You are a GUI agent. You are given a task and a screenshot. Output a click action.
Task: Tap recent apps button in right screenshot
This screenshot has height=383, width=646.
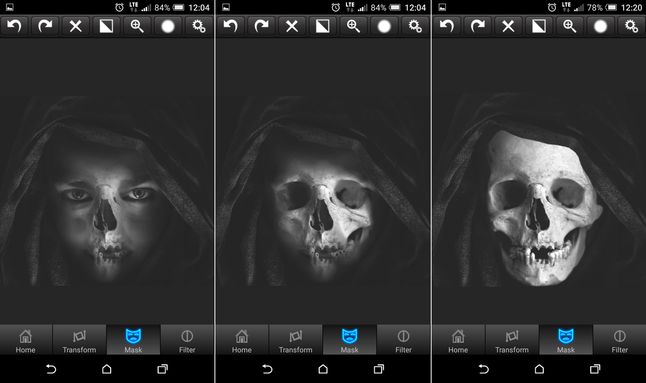tap(595, 369)
